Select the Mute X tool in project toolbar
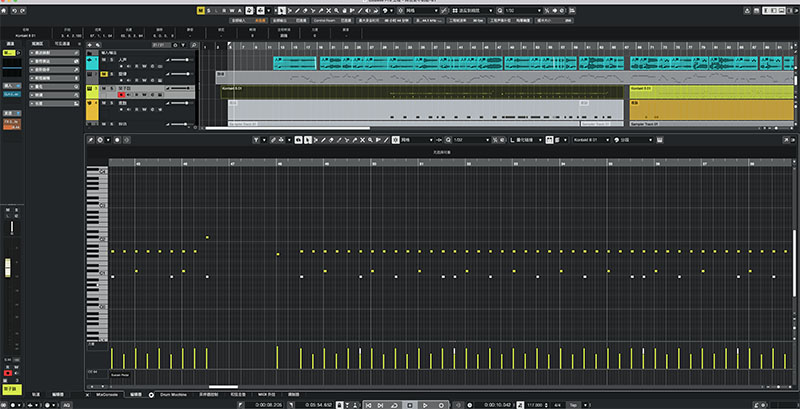Screen dimensions: 800x409 tap(329, 10)
